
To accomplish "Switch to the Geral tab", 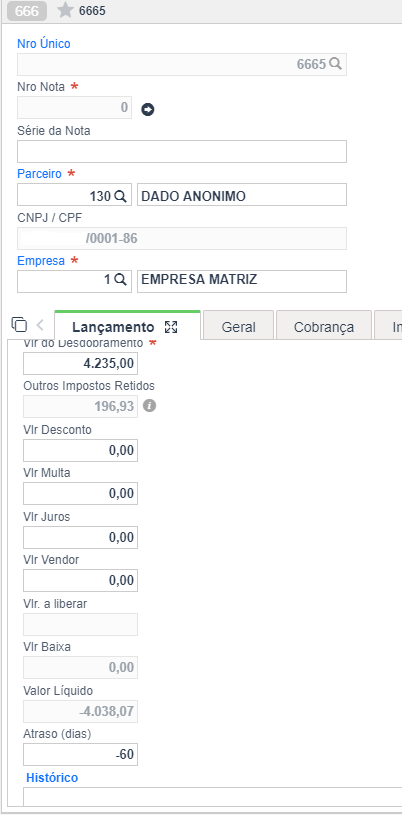I will [x=238, y=327].
